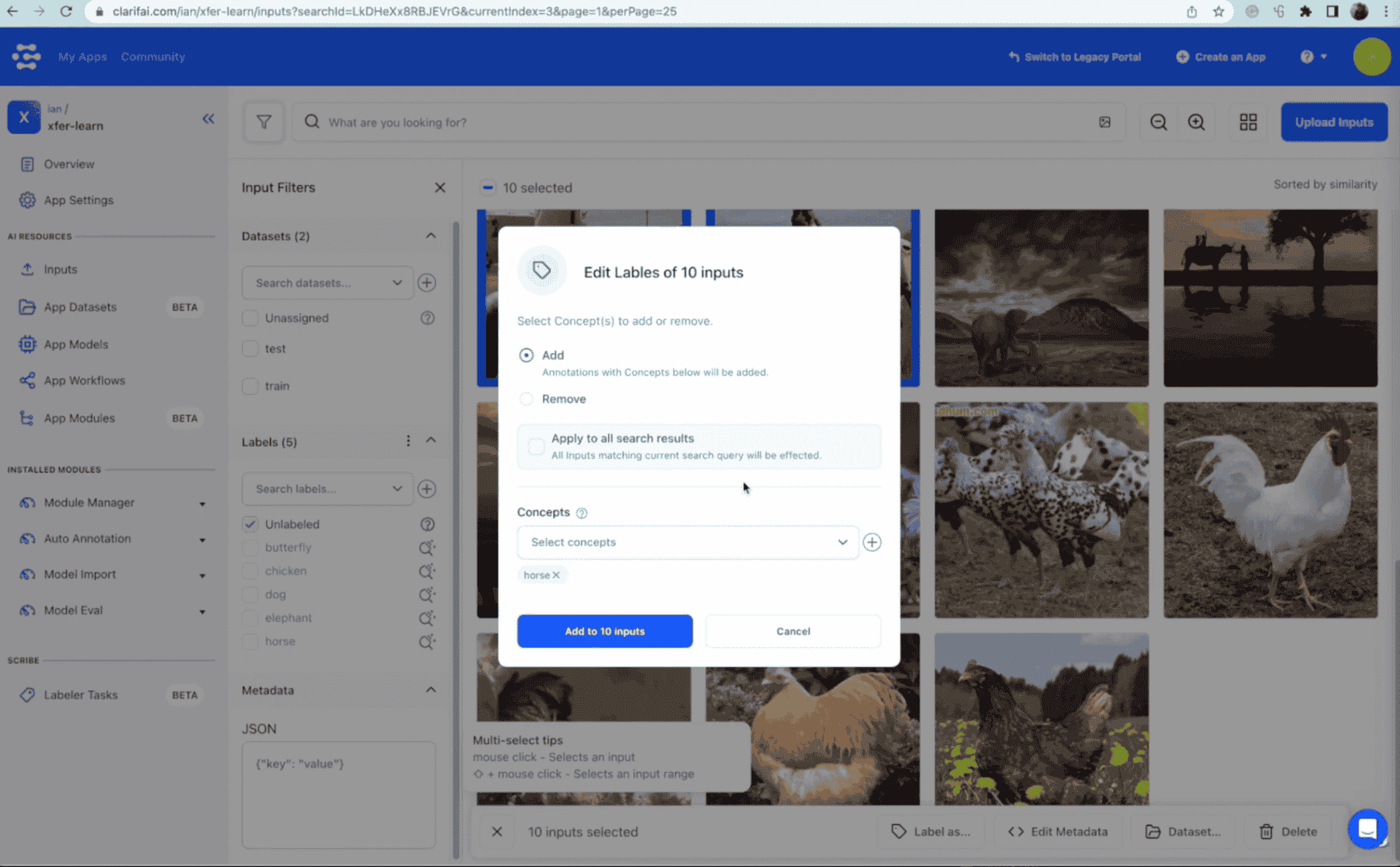The height and width of the screenshot is (867, 1400).
Task: Open the Select concepts dropdown
Action: 688,542
